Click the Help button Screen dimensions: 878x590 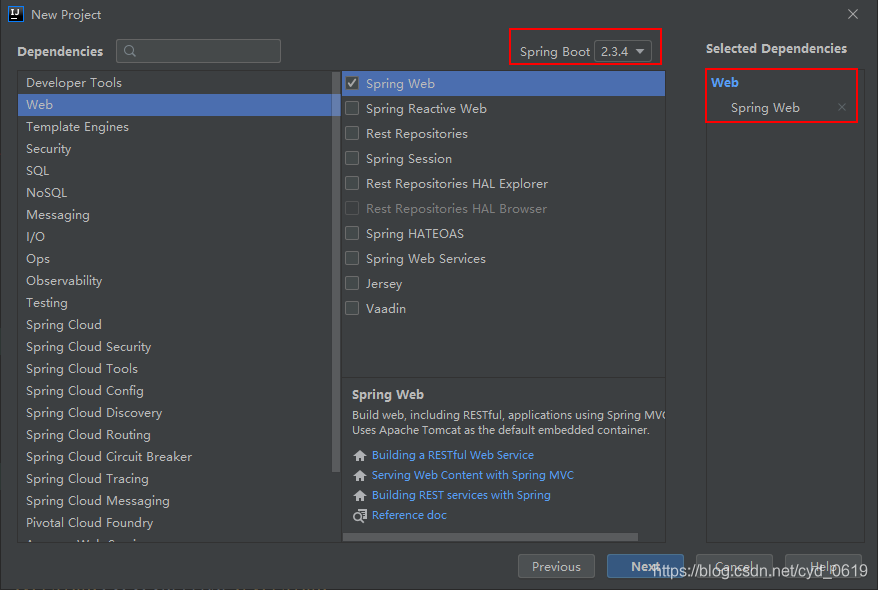823,566
